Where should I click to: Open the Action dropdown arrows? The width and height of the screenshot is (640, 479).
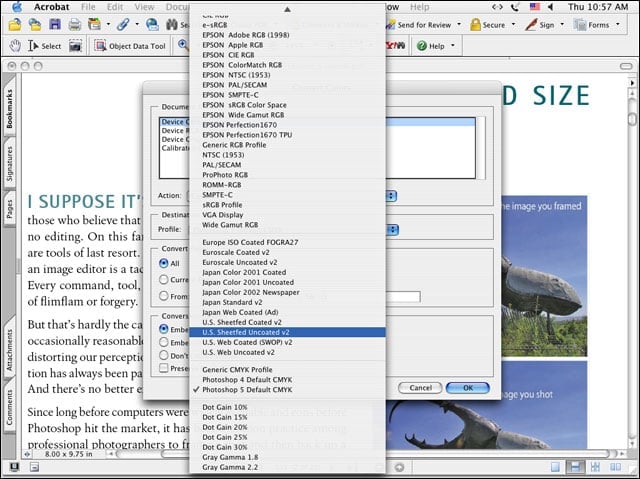point(391,196)
